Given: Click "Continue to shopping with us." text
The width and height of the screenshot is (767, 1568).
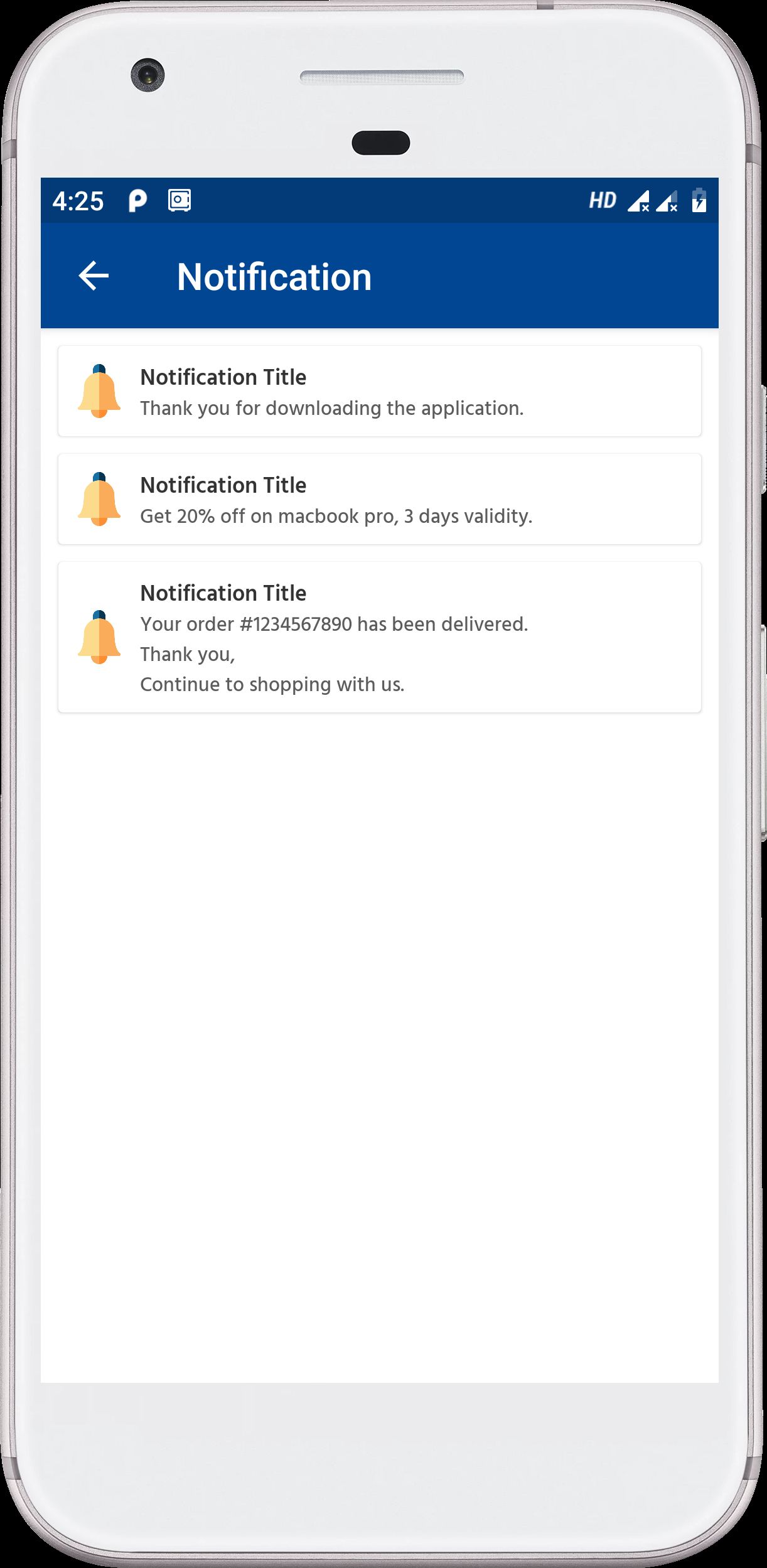Looking at the screenshot, I should click(x=272, y=685).
